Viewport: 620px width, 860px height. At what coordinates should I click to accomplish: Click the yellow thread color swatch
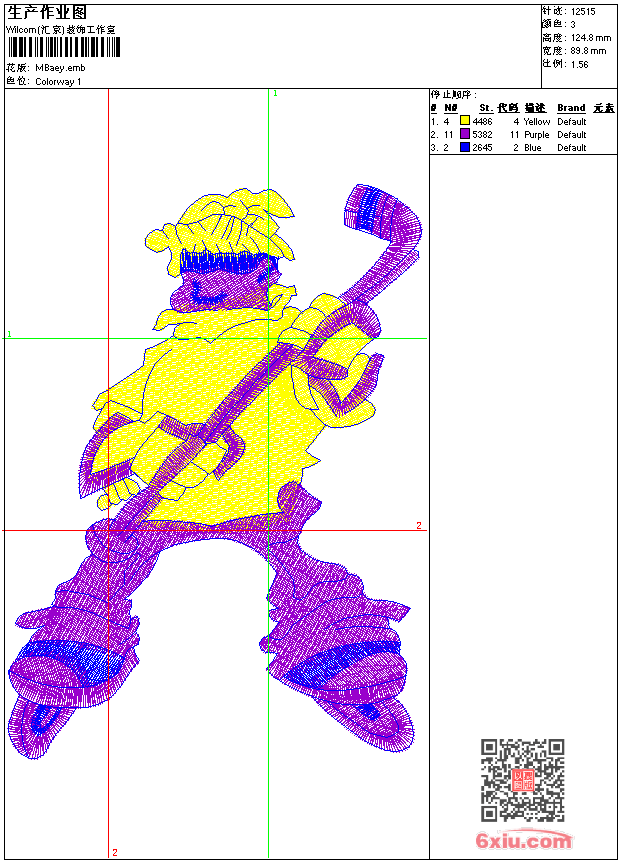465,121
